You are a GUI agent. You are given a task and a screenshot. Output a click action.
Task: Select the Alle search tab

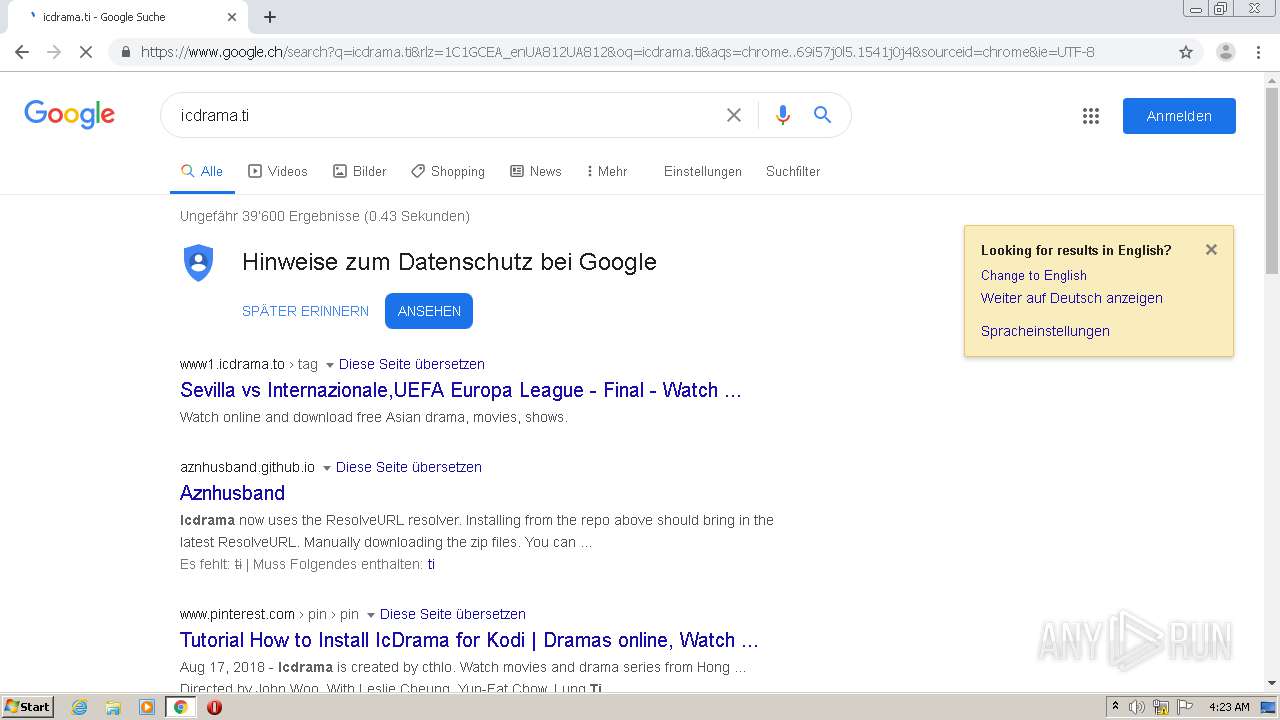(202, 172)
